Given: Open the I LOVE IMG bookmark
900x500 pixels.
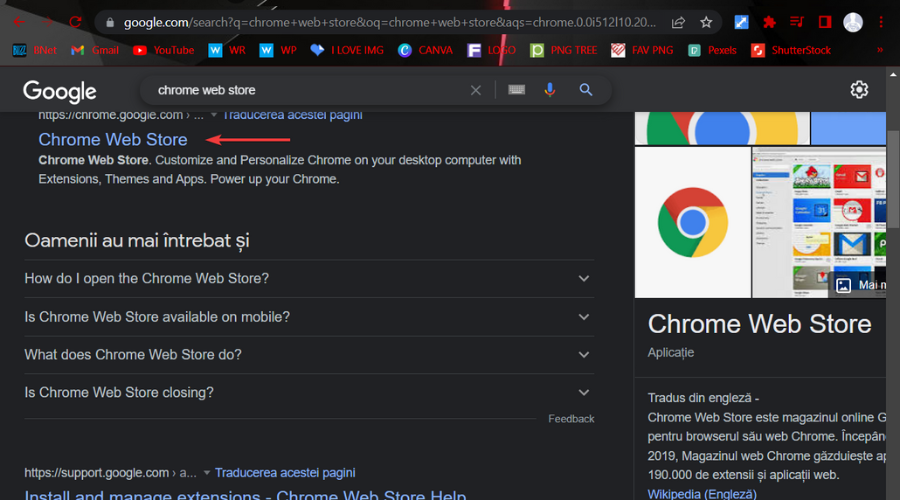Looking at the screenshot, I should (x=347, y=51).
